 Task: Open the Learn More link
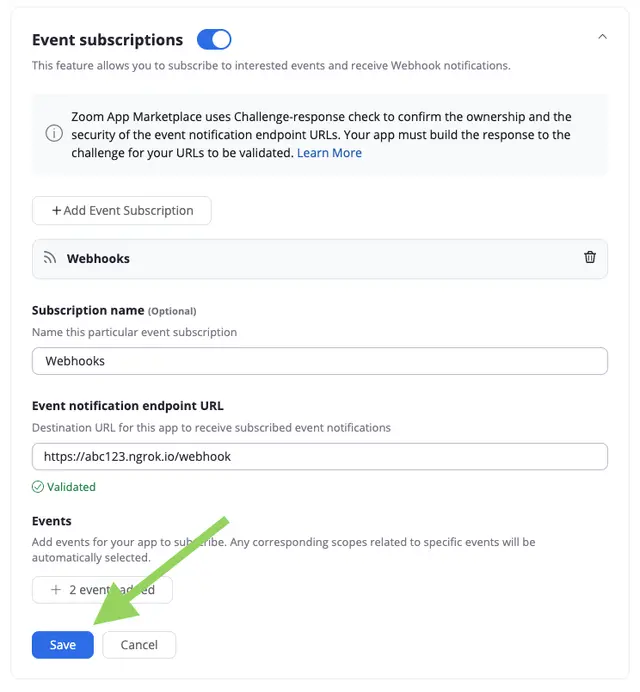329,153
